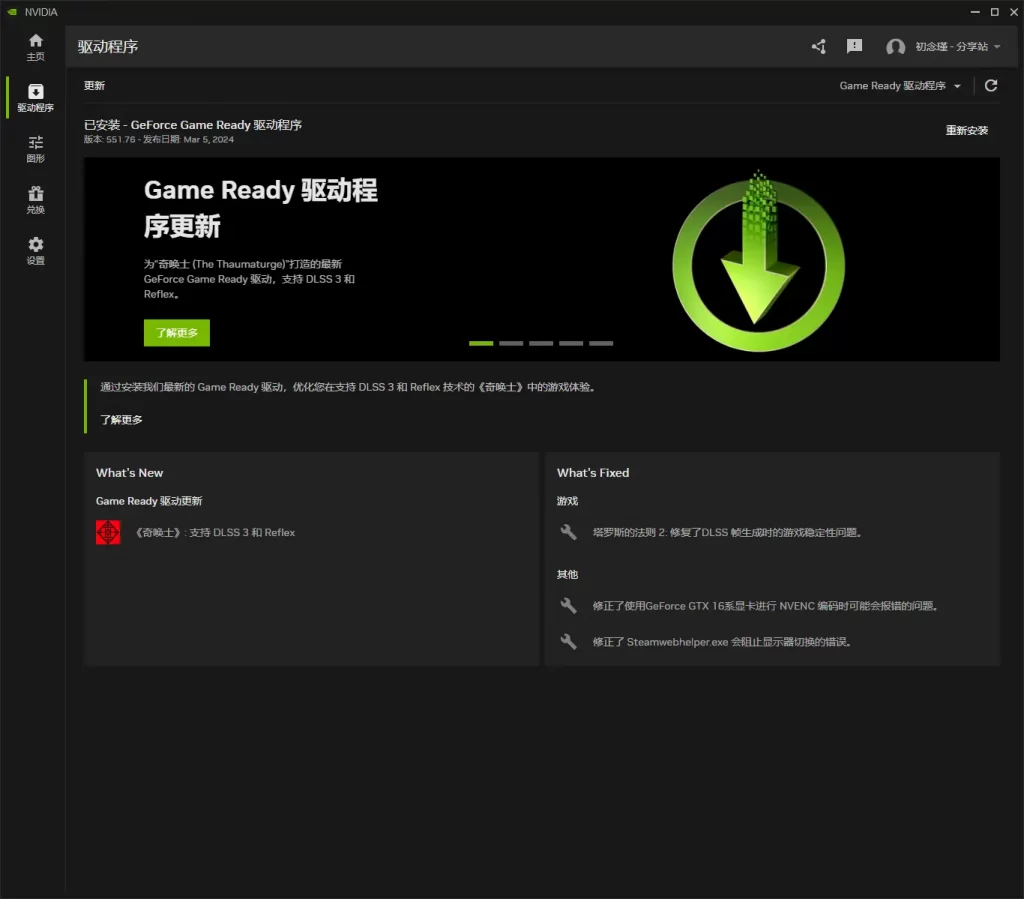Select the Drivers (驱动程序) sidebar item
This screenshot has height=899, width=1024.
point(35,99)
